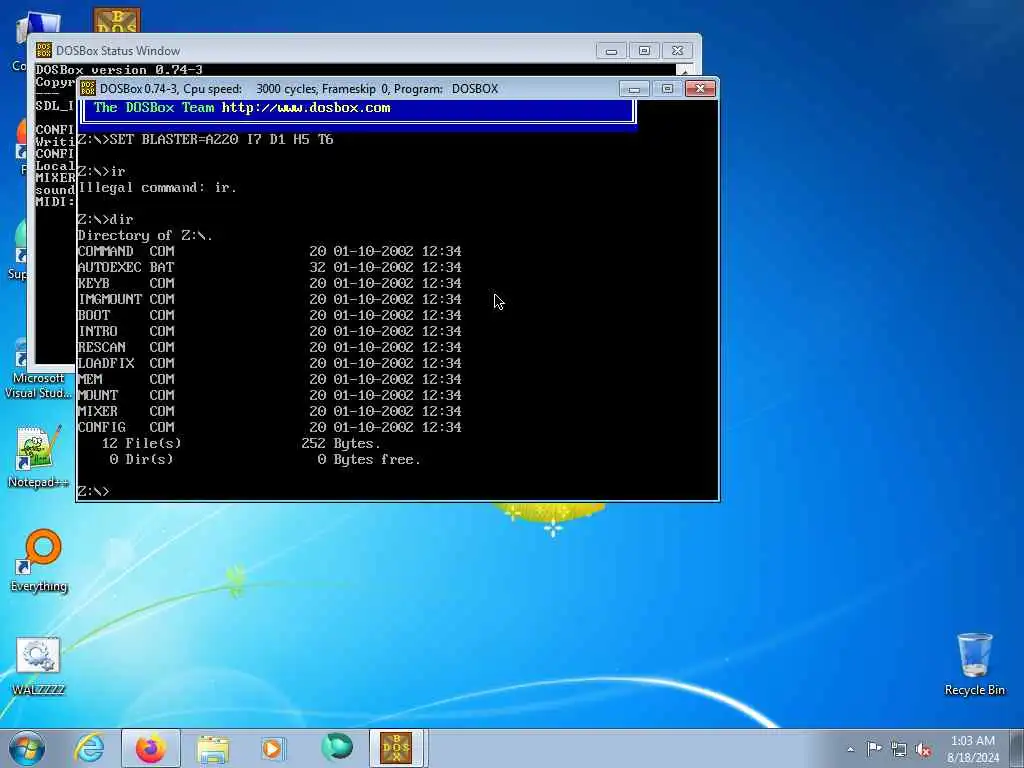Click the DOSBox Status Window title icon
Viewport: 1024px width, 768px height.
[x=44, y=50]
